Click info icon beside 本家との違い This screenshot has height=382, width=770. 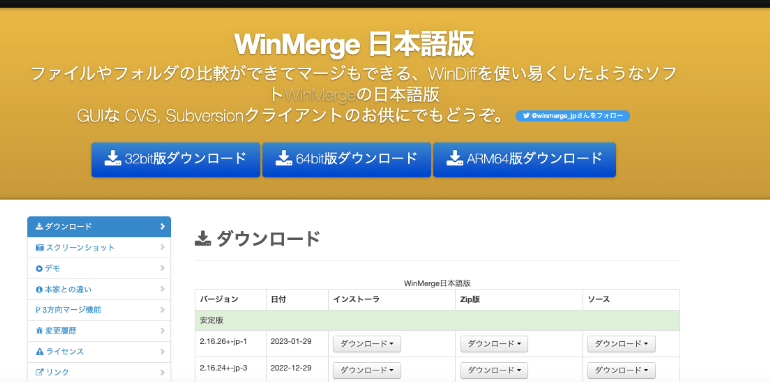[x=39, y=290]
